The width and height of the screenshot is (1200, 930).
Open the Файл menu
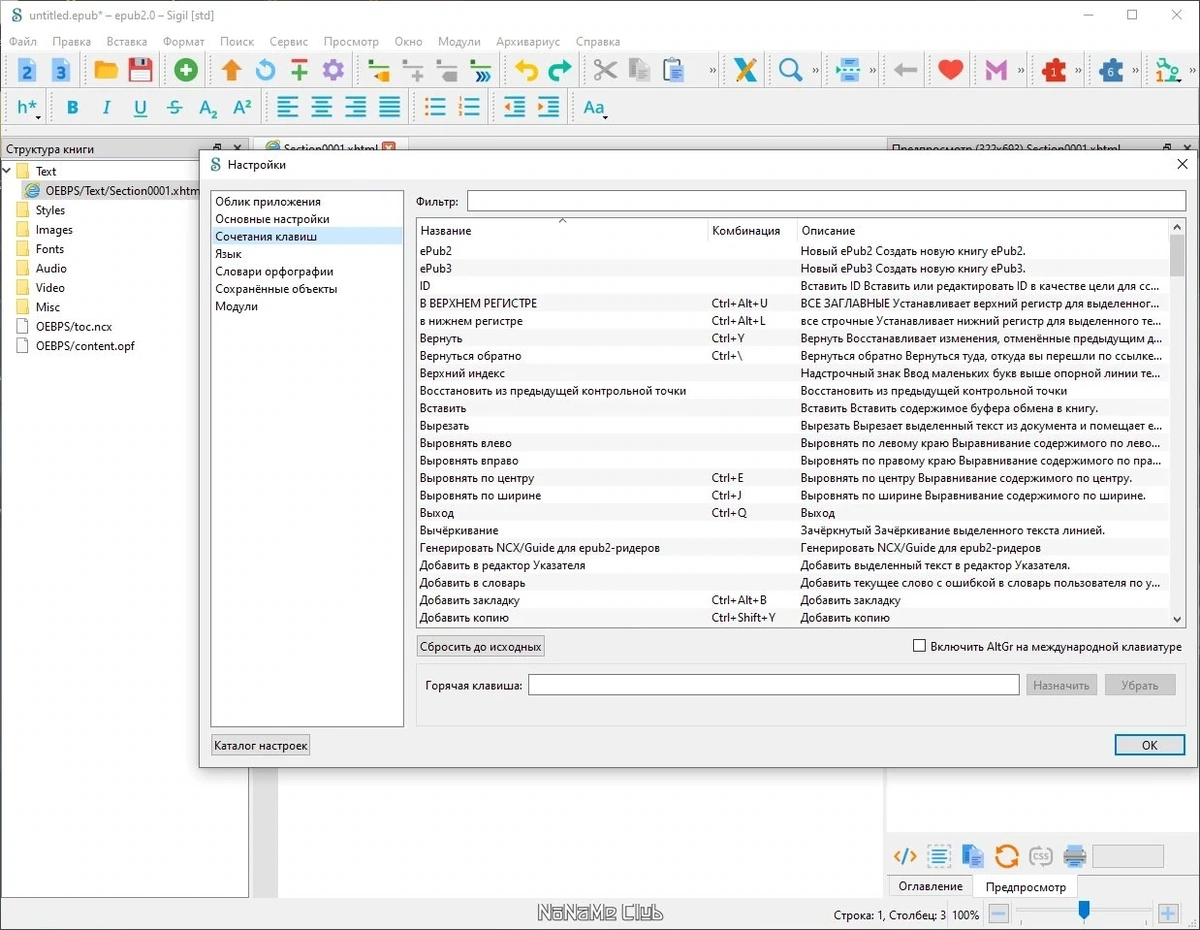[23, 42]
